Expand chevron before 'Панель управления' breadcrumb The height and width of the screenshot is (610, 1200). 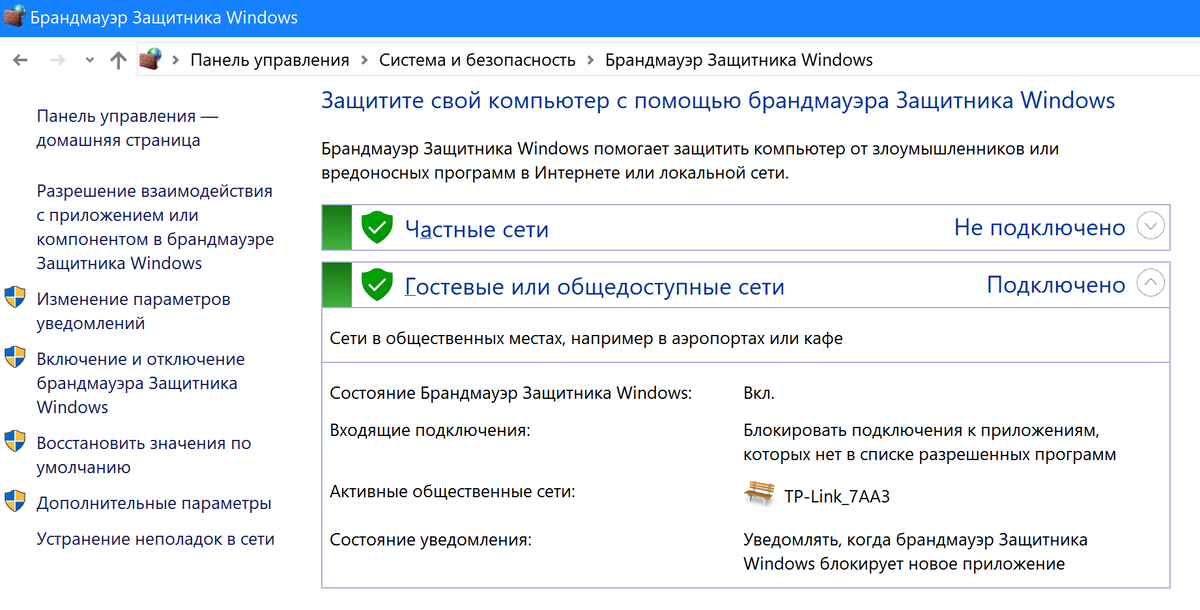click(x=176, y=60)
